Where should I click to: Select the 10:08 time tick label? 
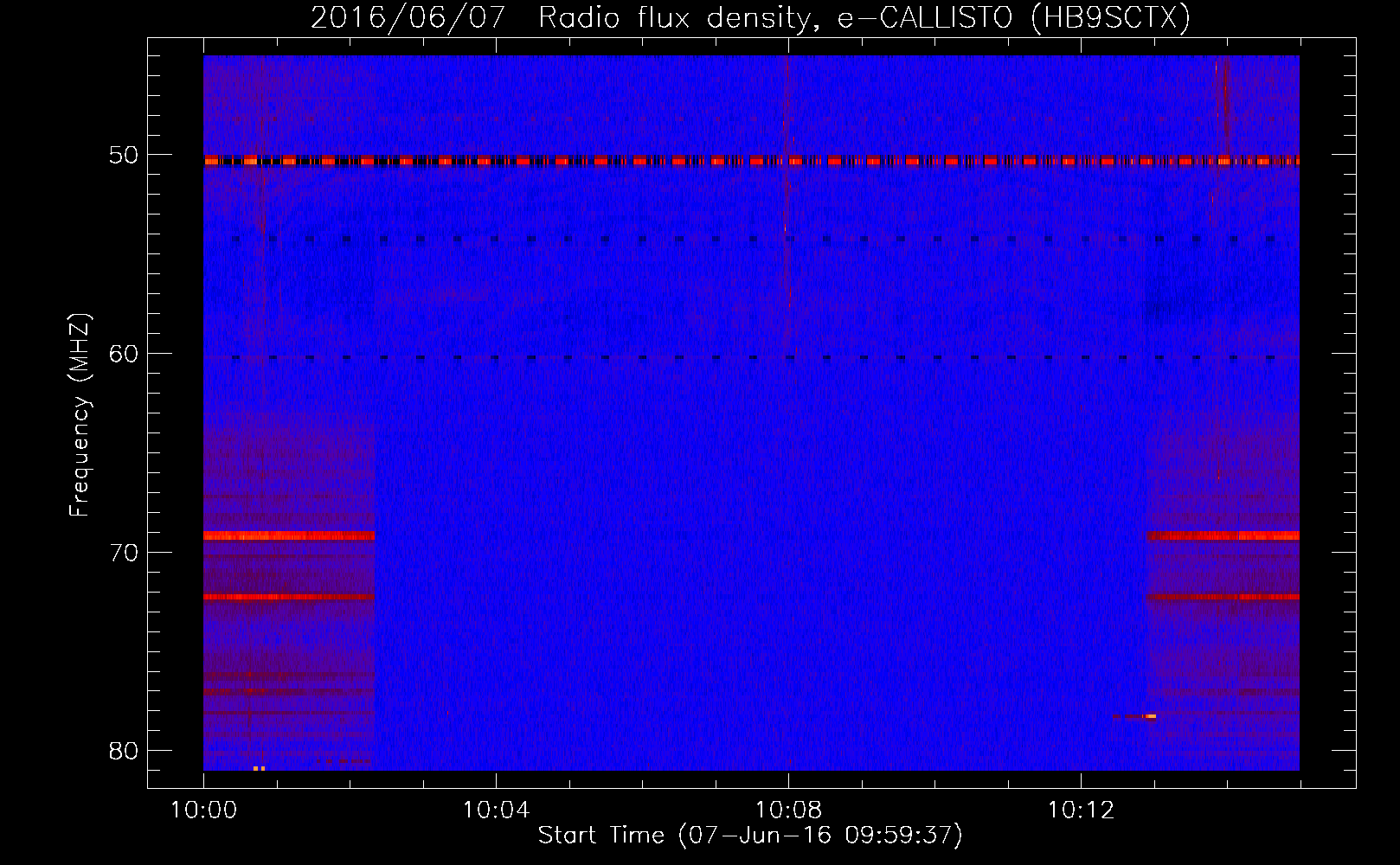pyautogui.click(x=788, y=811)
